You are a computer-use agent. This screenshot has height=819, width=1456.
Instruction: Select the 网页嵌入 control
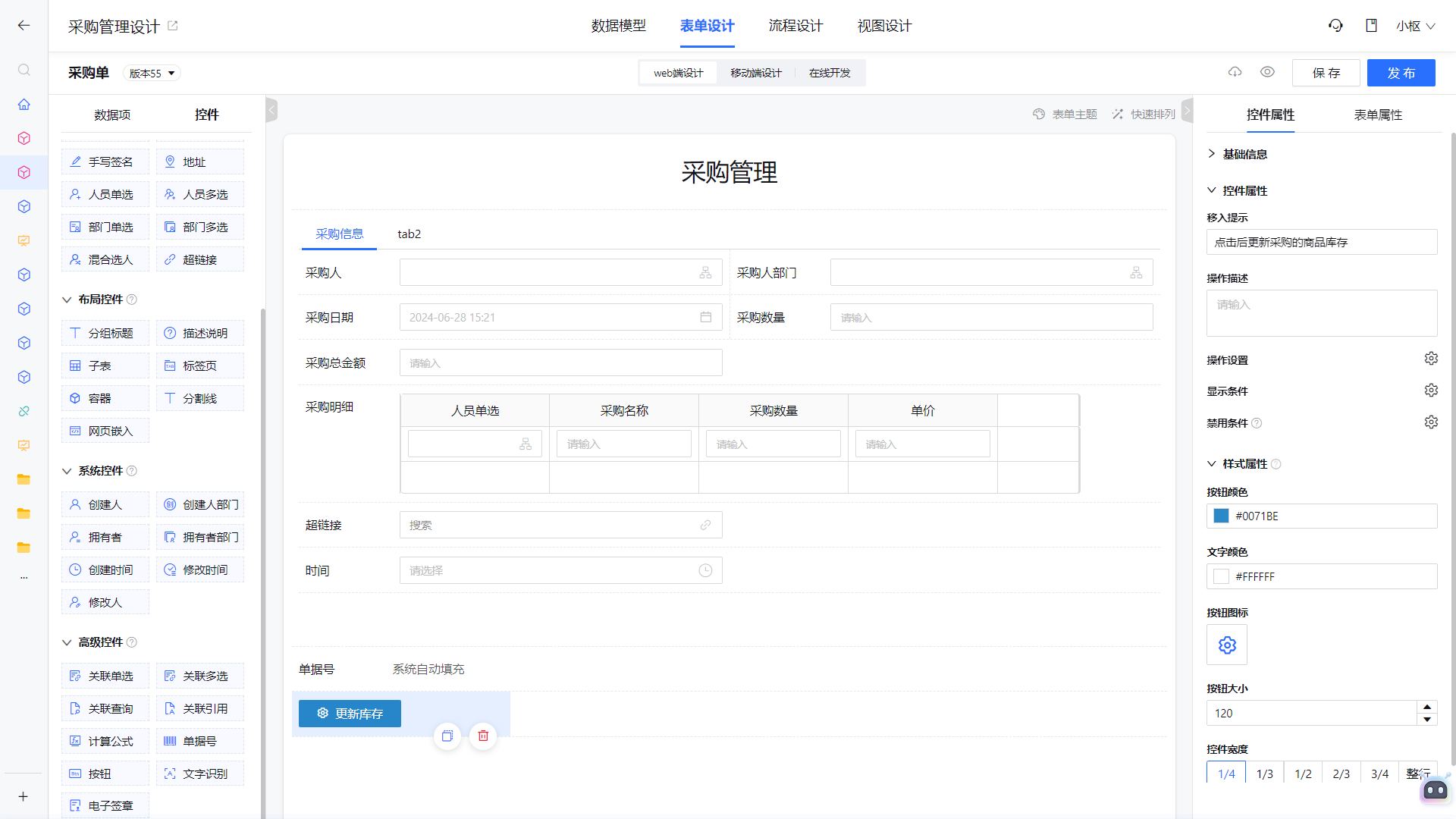[x=105, y=431]
